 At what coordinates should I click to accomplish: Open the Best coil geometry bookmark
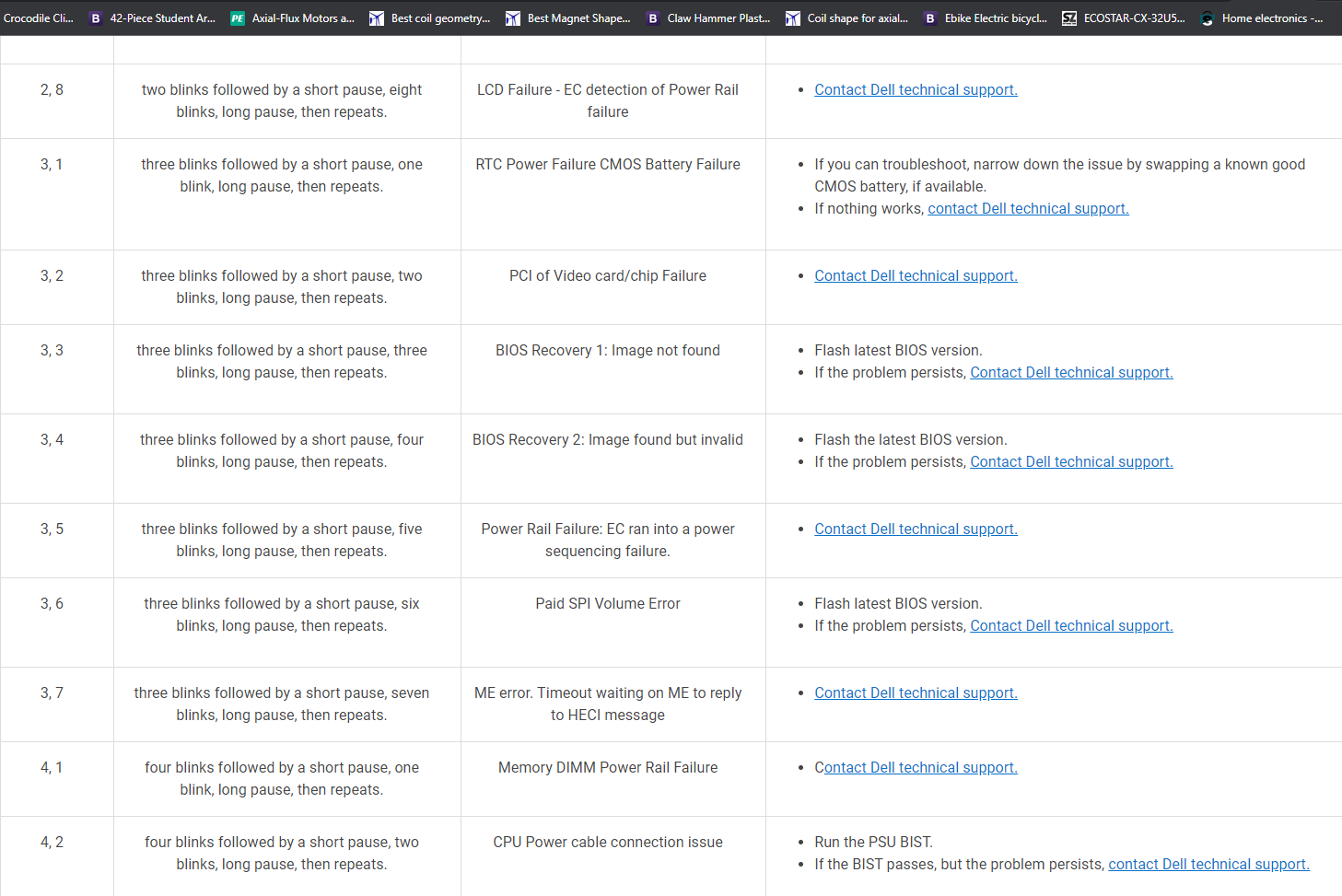(x=429, y=18)
